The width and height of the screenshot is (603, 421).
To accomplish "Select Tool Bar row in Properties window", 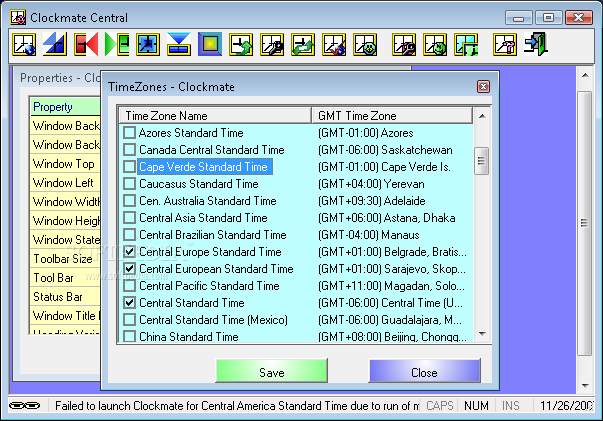I will [x=65, y=278].
